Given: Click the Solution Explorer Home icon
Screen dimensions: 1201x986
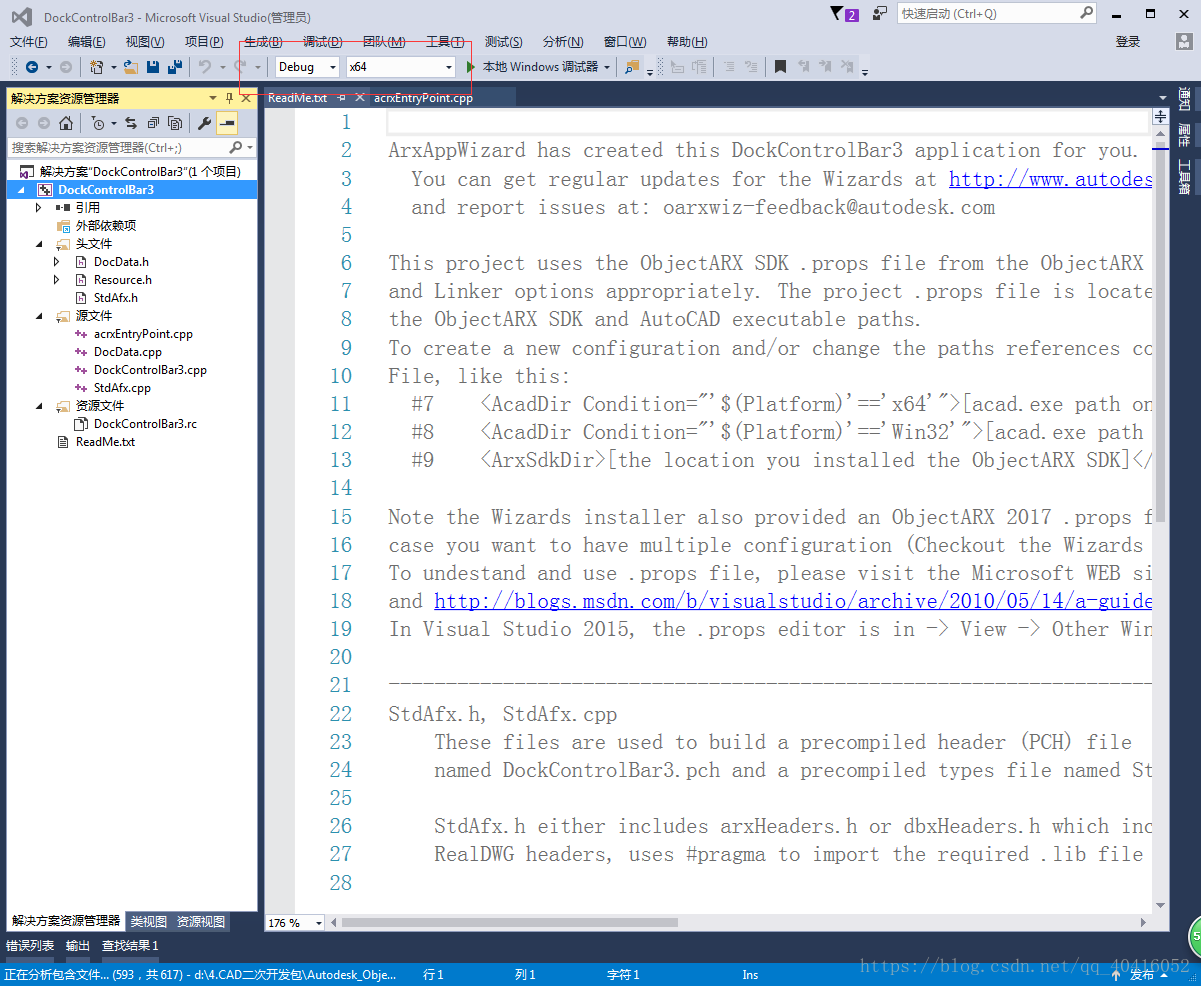Looking at the screenshot, I should click(65, 123).
